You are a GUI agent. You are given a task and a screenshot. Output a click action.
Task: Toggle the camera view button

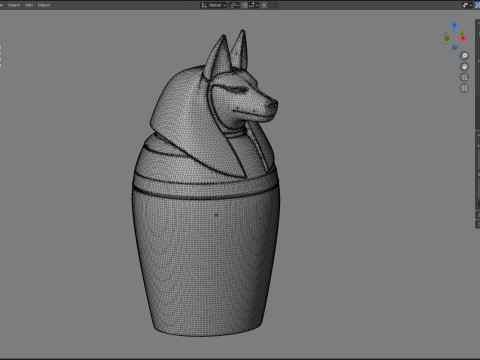464,77
